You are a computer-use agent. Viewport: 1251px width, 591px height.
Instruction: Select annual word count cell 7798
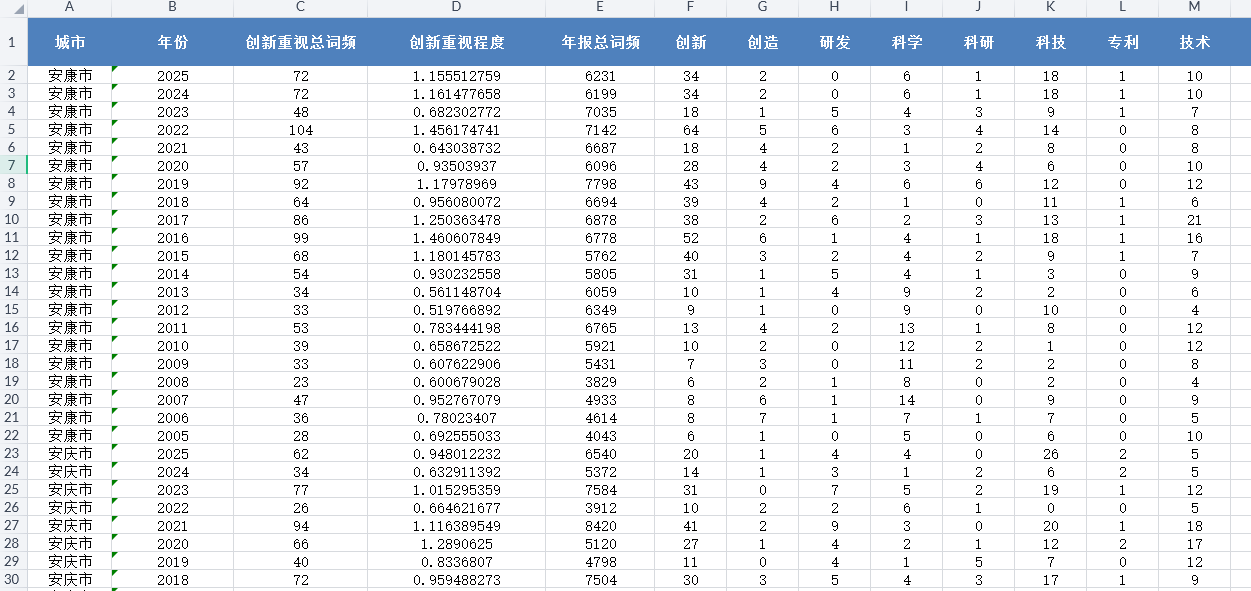[600, 183]
